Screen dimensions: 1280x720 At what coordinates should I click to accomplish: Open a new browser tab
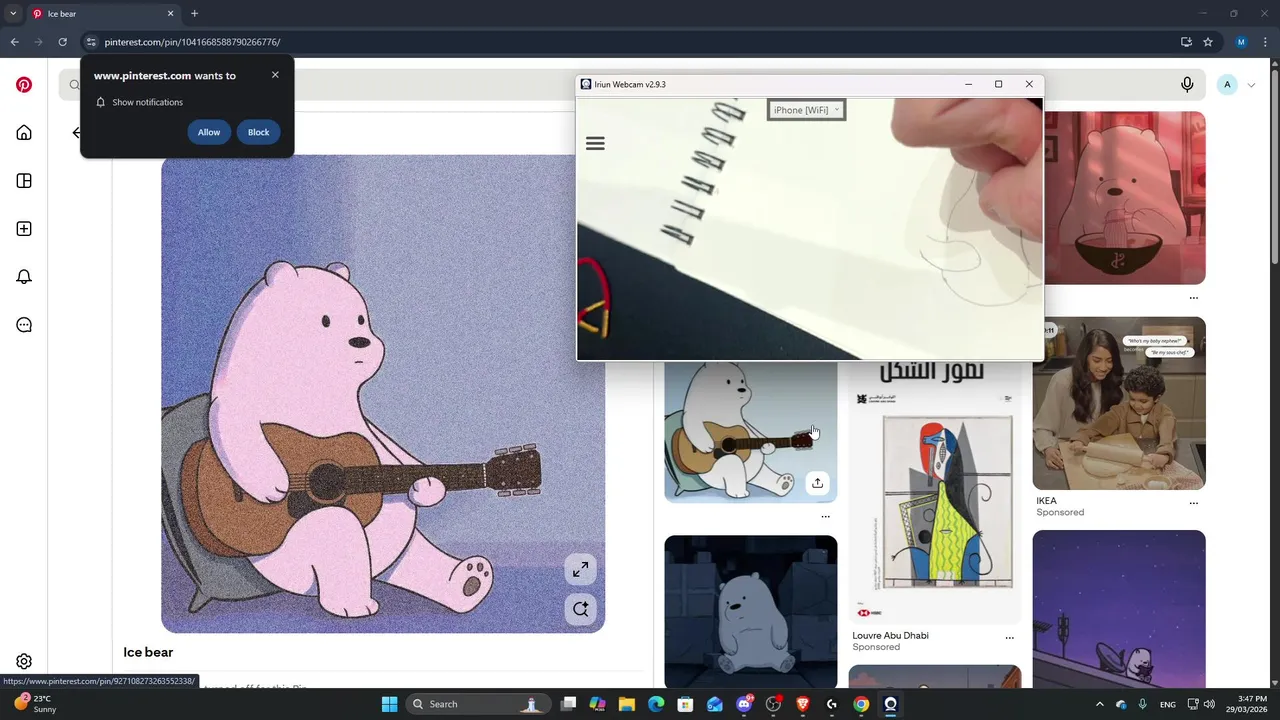click(x=194, y=14)
